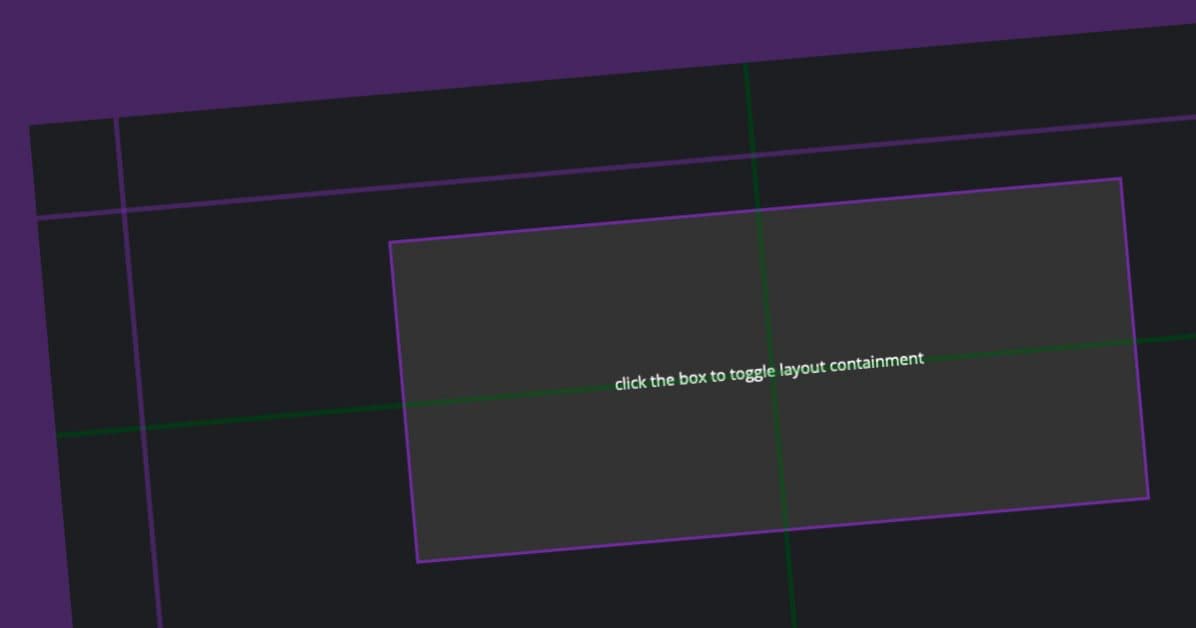This screenshot has width=1196, height=628.
Task: Click the intersection of the two purple guide lines
Action: 124,210
